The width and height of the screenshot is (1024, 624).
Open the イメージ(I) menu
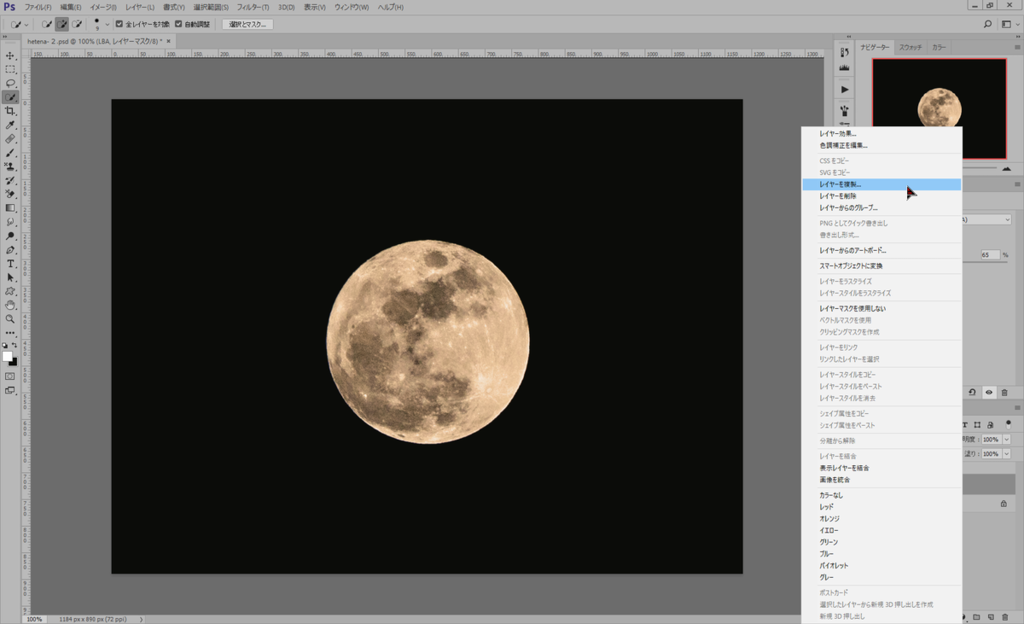(x=103, y=7)
